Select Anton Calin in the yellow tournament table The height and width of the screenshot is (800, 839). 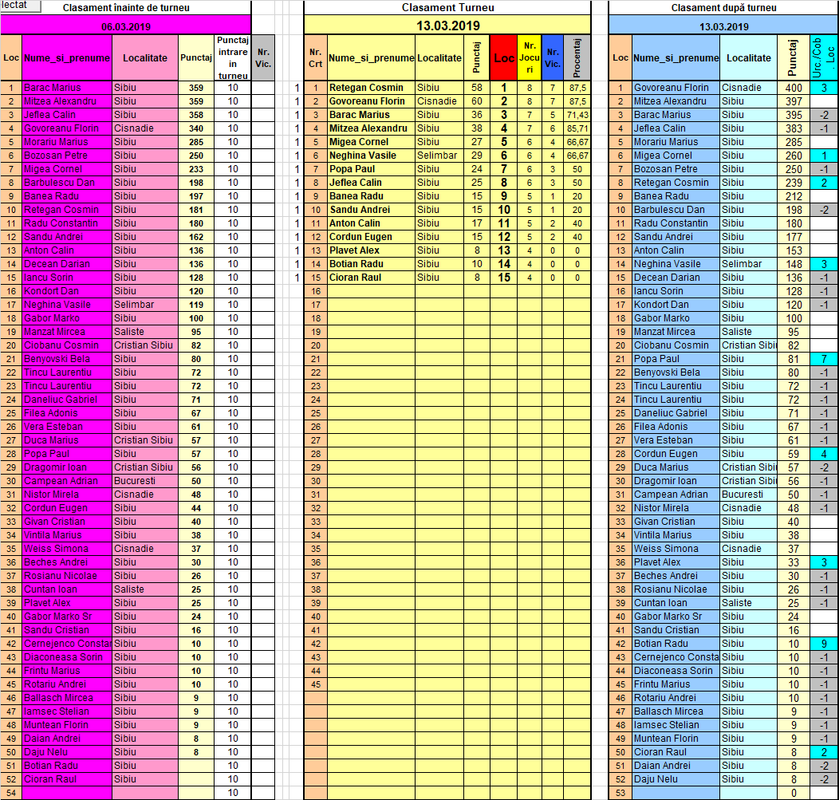pos(371,223)
